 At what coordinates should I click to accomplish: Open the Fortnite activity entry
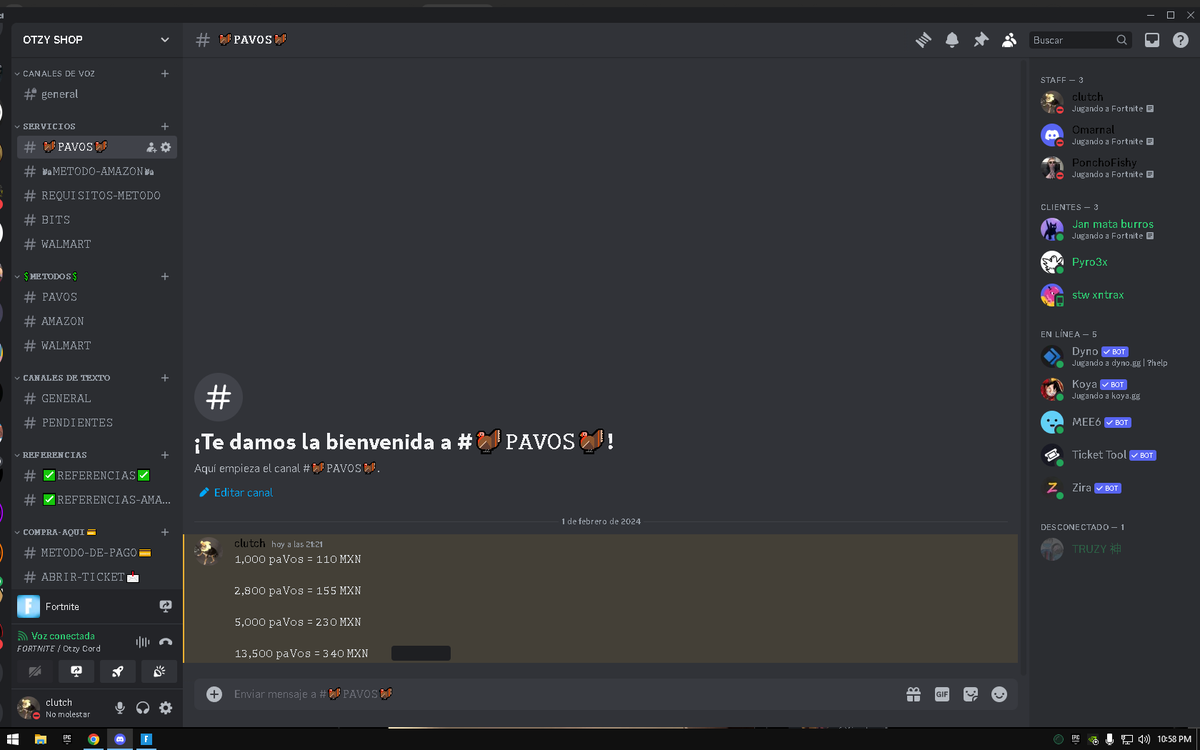click(x=97, y=606)
